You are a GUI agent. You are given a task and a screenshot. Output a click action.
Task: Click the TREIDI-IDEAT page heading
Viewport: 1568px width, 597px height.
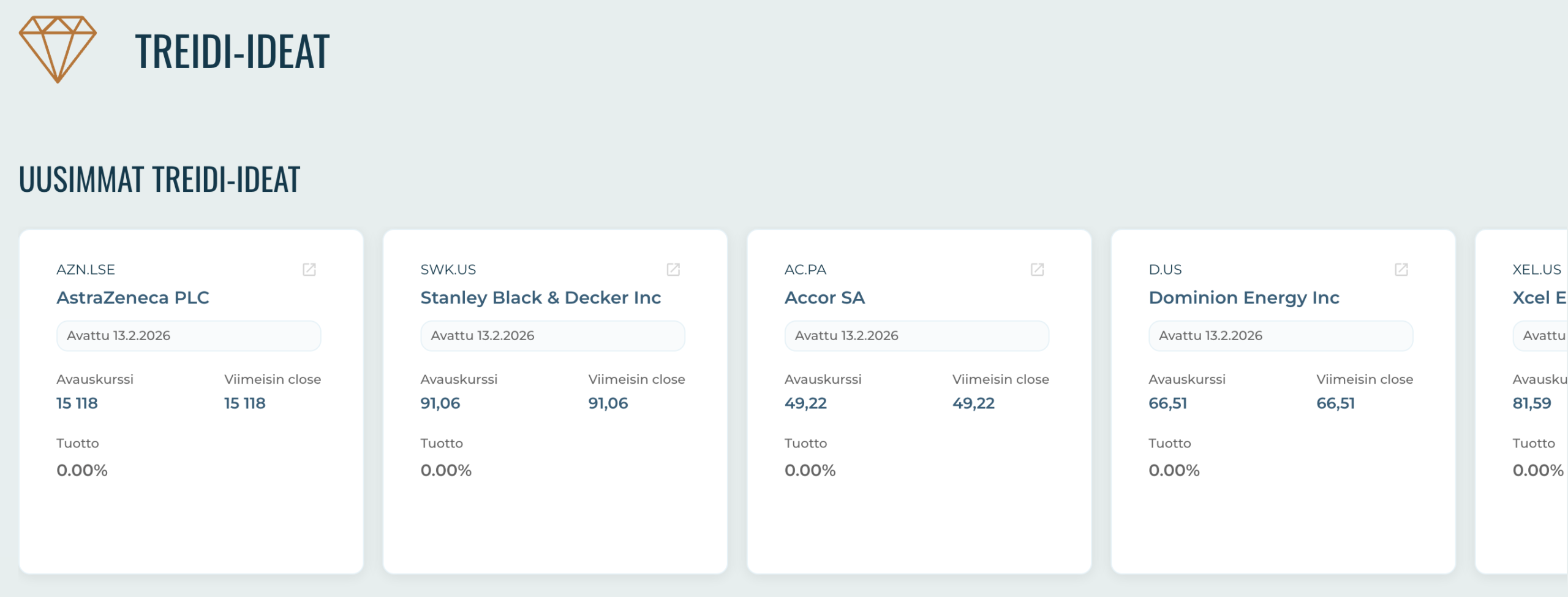[232, 51]
